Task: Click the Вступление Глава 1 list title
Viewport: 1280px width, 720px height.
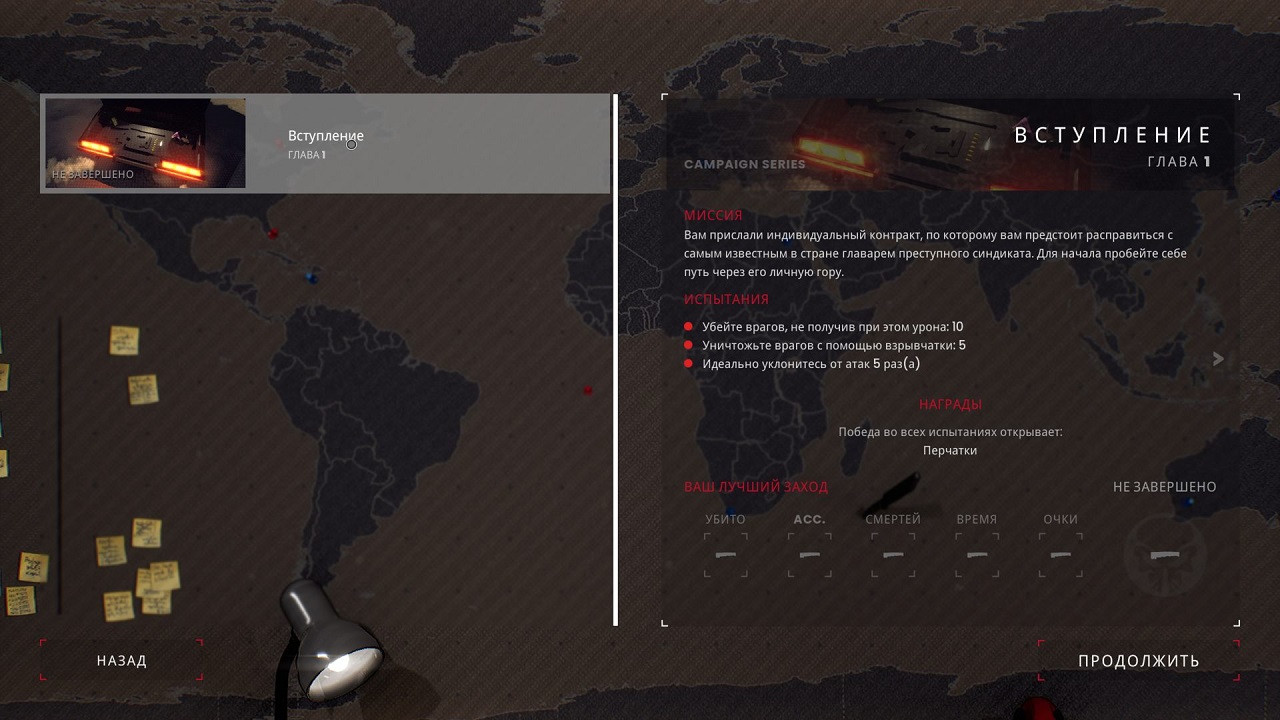Action: (x=325, y=143)
